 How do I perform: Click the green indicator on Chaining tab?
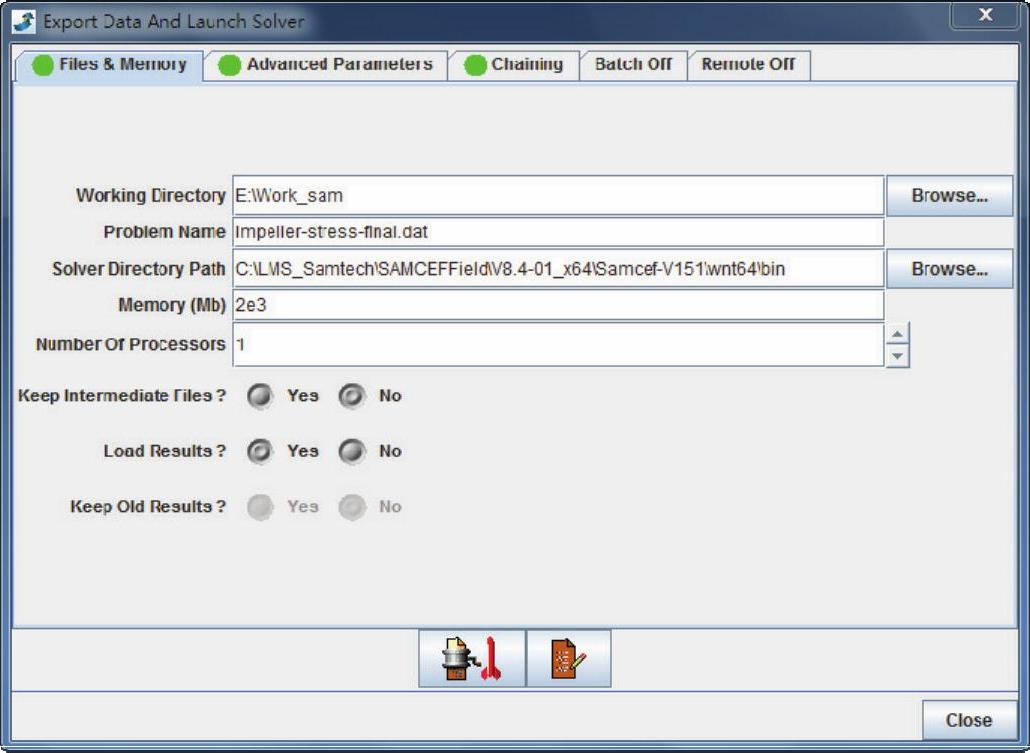tap(475, 66)
